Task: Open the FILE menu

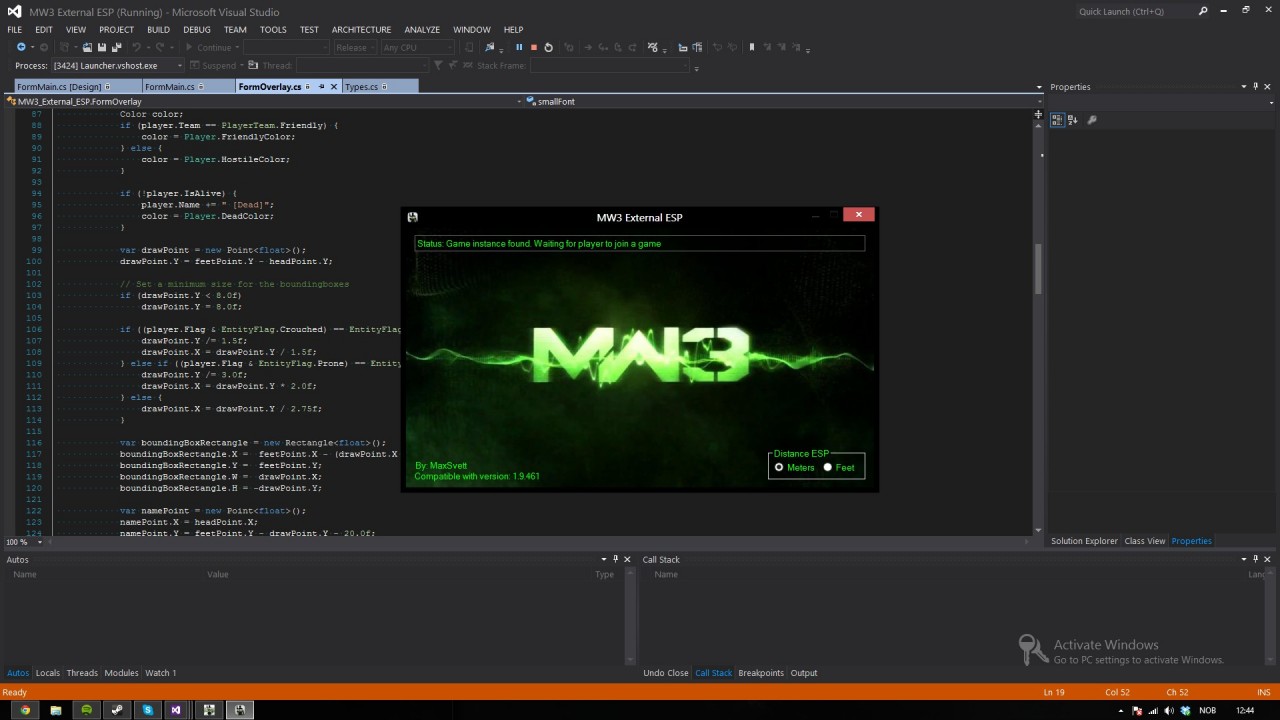Action: click(14, 30)
